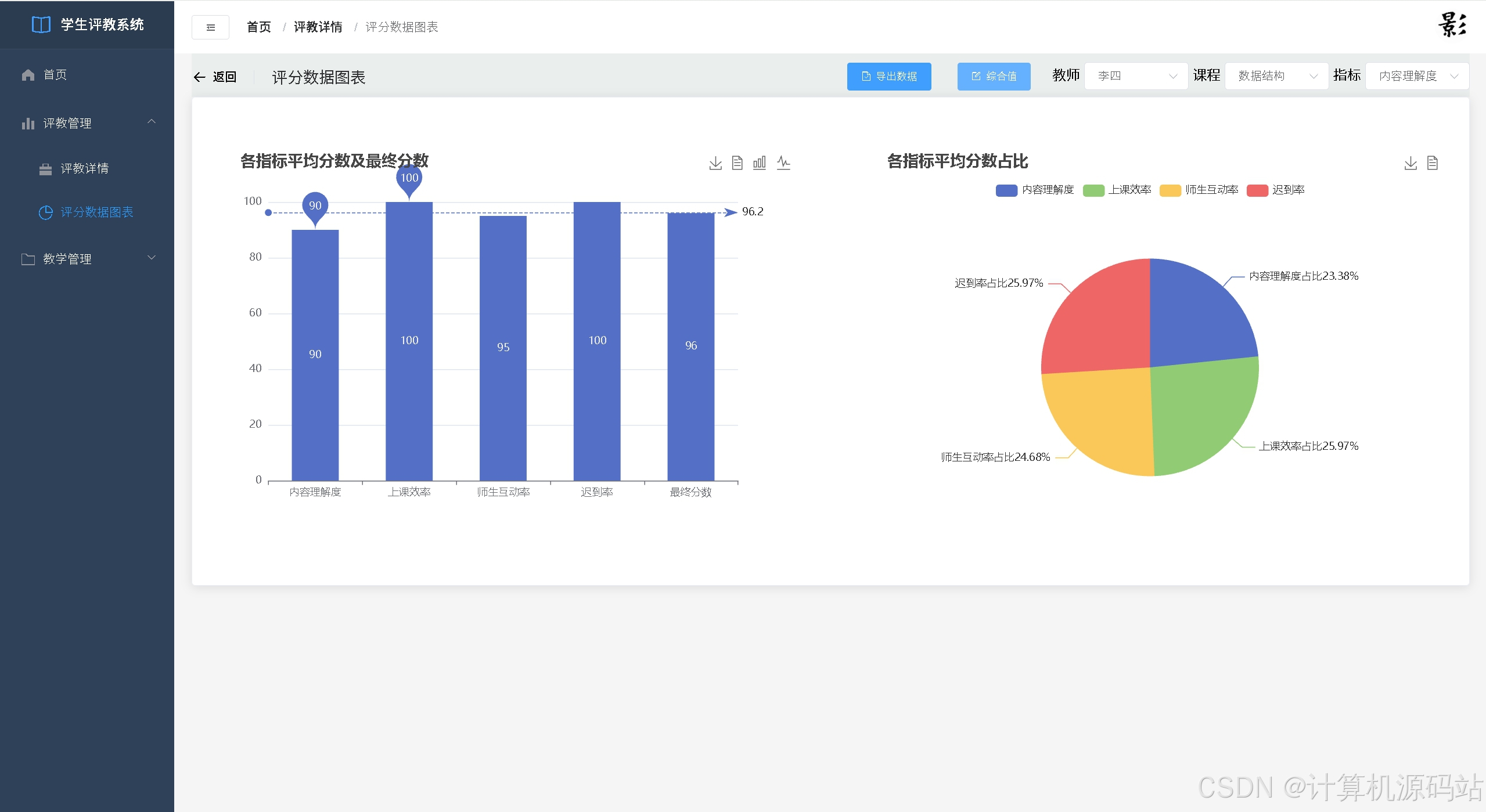1486x812 pixels.
Task: Click the home icon next to 首页
Action: (28, 75)
